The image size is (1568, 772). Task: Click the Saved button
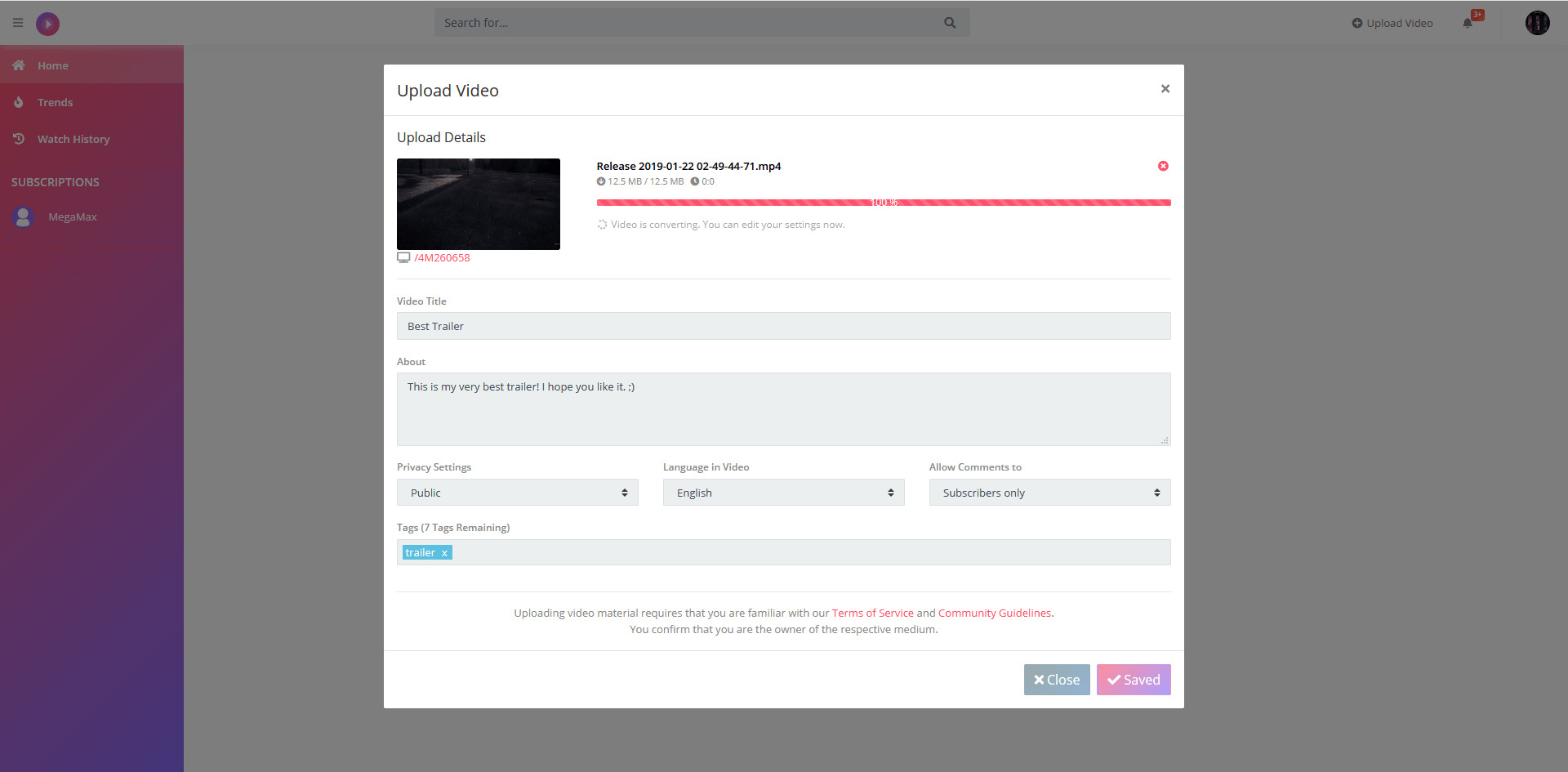click(1134, 680)
